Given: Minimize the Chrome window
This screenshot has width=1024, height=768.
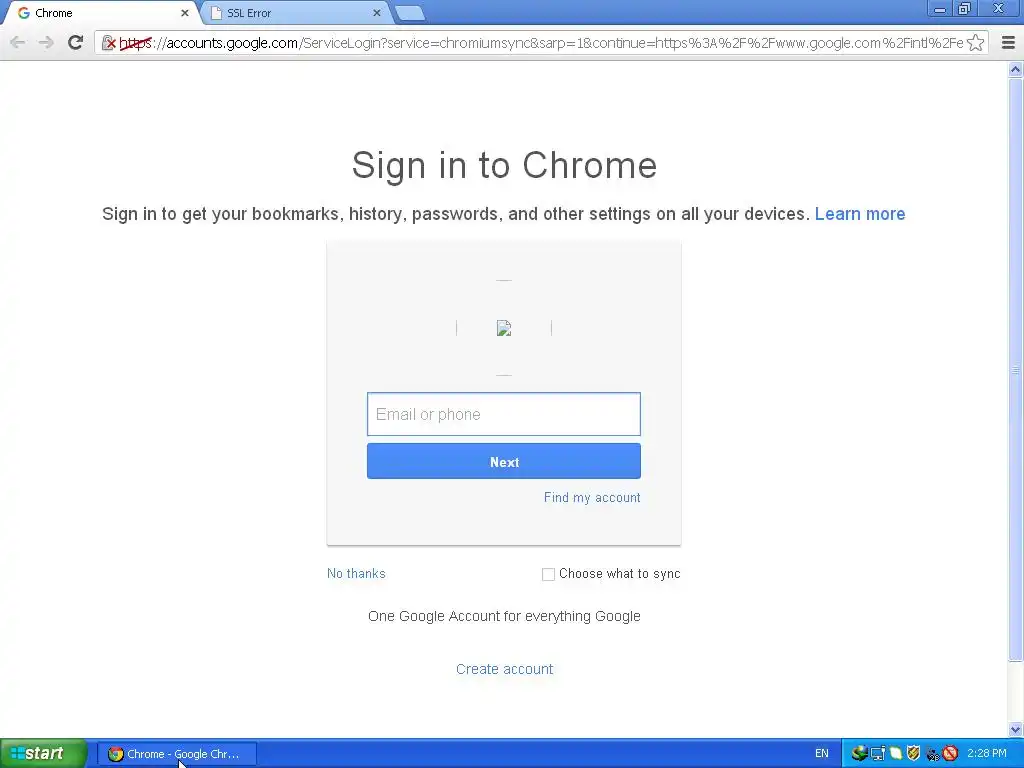Looking at the screenshot, I should 940,8.
